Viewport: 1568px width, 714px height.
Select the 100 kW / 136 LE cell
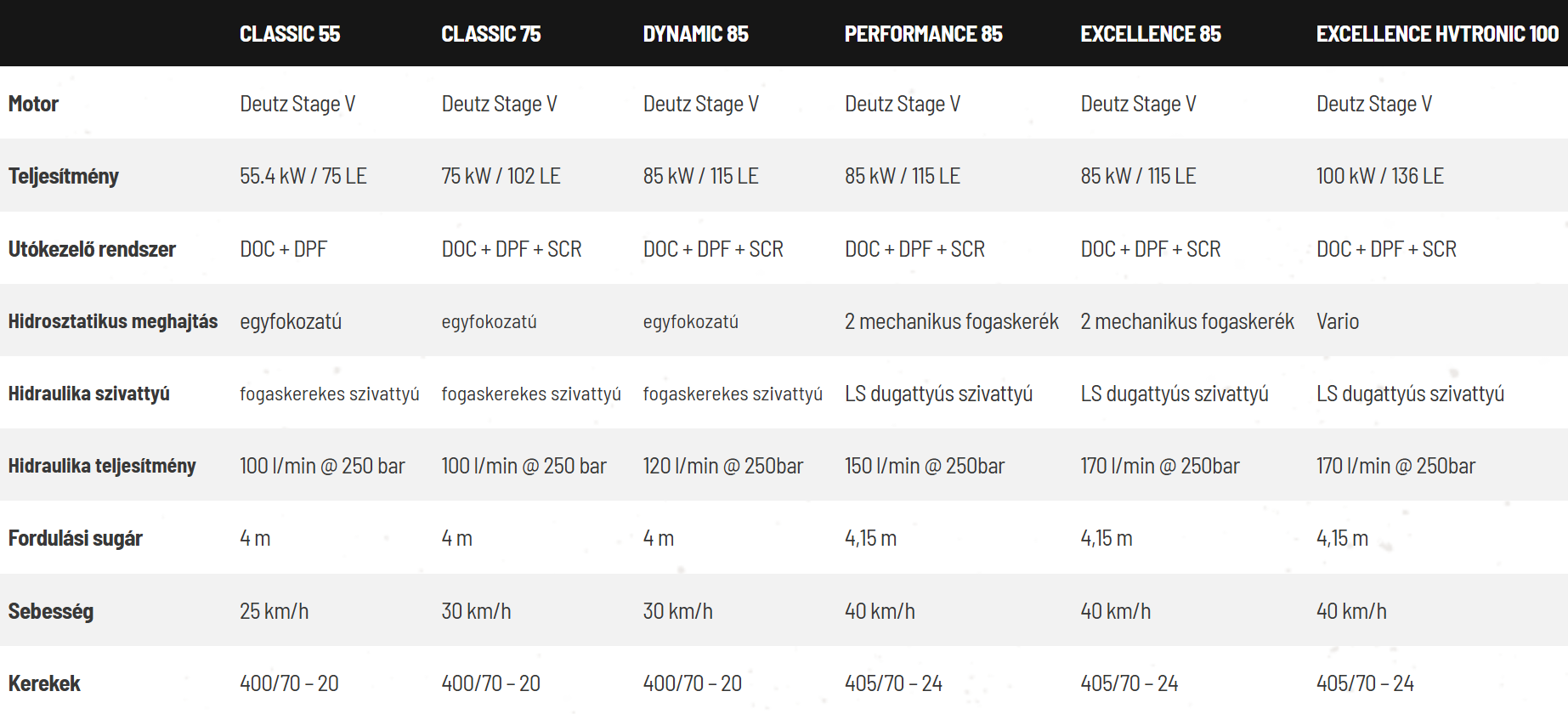(x=1380, y=177)
